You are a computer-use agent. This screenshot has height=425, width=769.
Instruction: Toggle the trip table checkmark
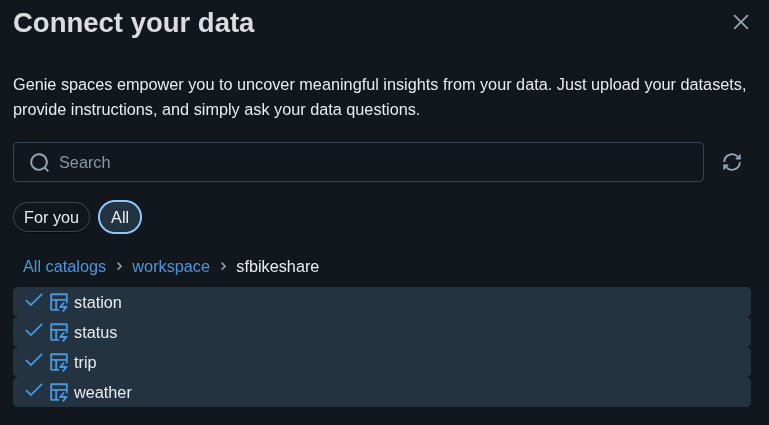(x=34, y=361)
